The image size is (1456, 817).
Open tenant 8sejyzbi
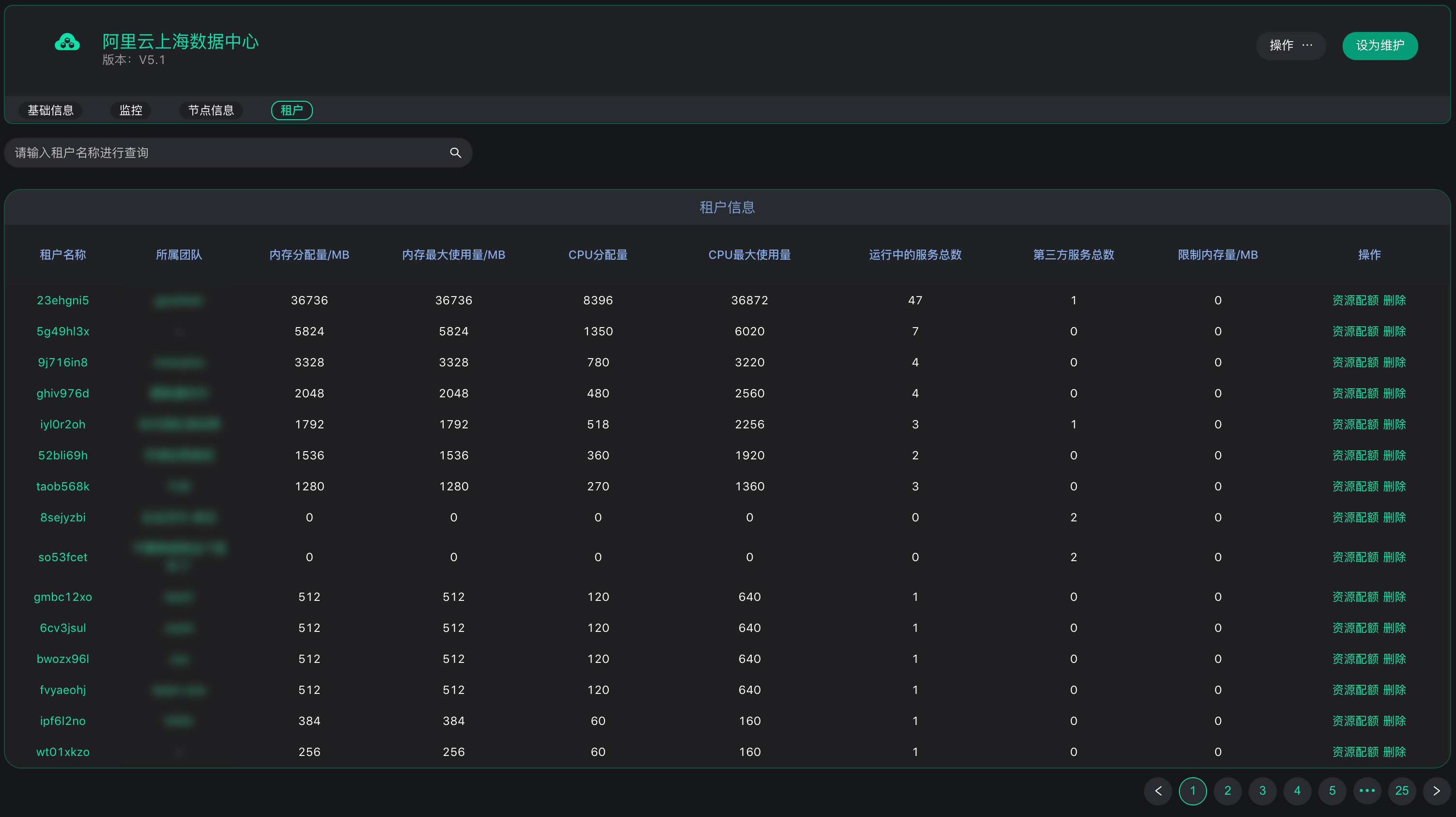click(x=63, y=518)
